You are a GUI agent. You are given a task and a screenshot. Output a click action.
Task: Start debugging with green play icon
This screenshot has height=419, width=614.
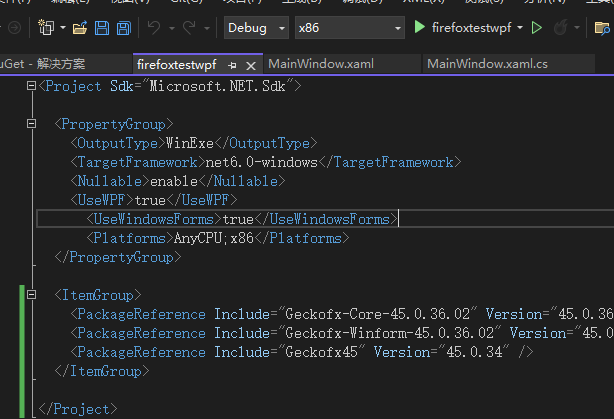coord(420,28)
